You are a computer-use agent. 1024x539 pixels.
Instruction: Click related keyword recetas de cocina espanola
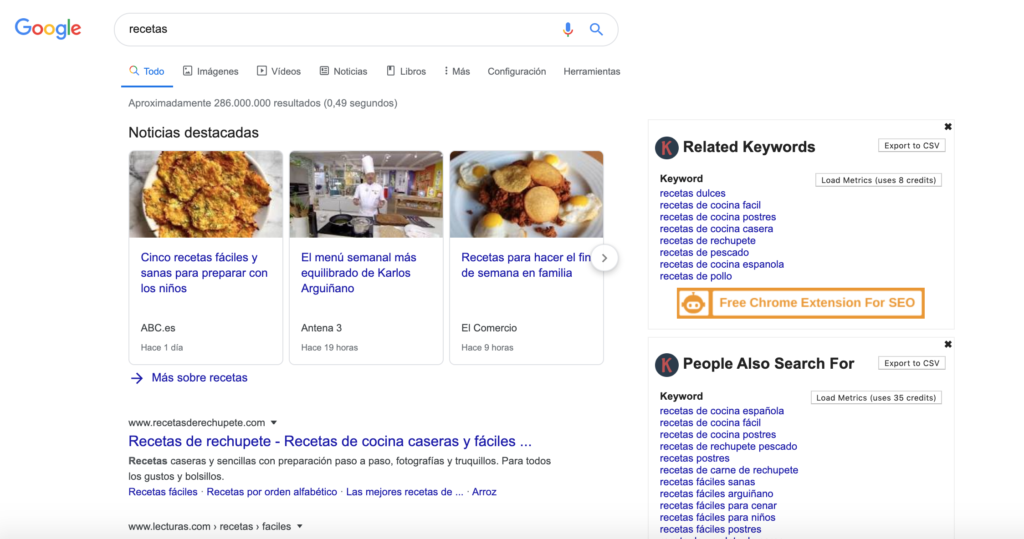click(722, 264)
